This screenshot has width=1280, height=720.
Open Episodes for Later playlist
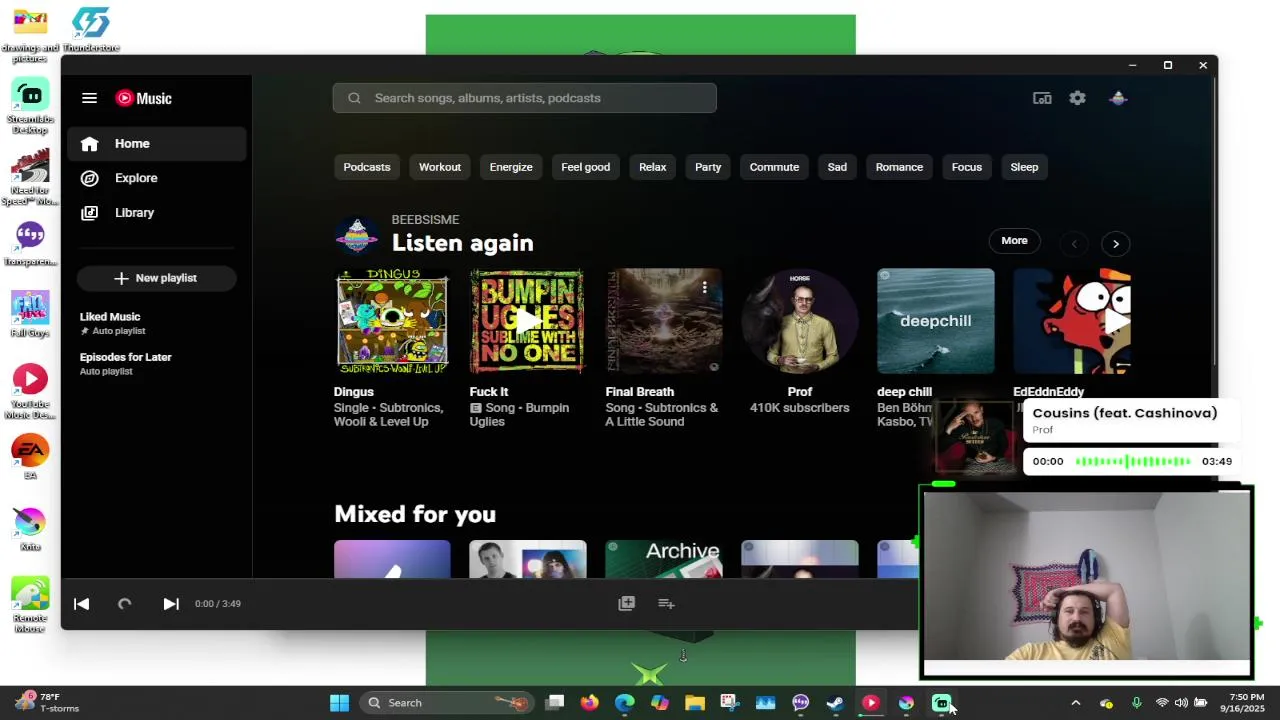pos(157,364)
